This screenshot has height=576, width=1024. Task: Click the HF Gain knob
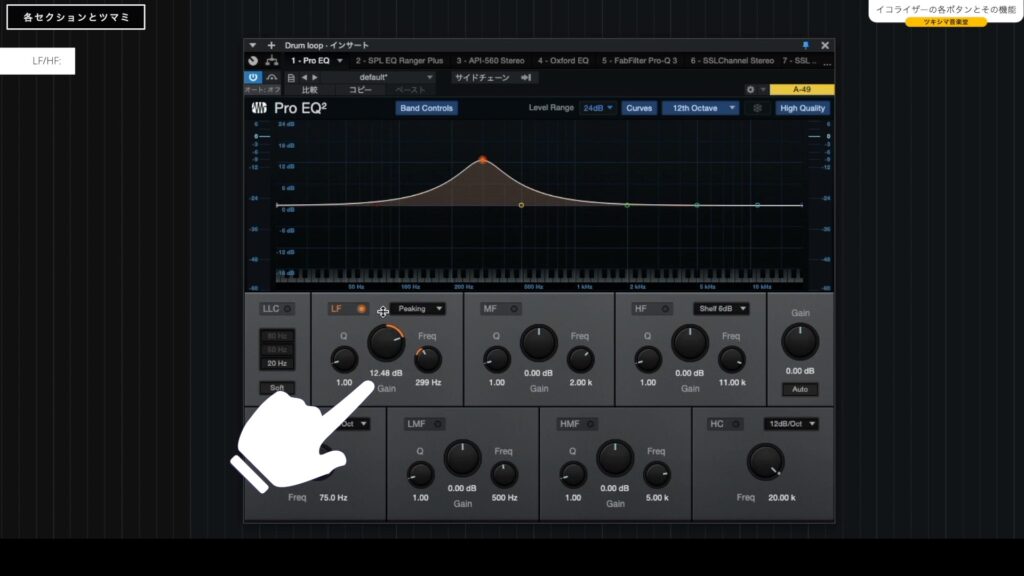click(x=690, y=342)
